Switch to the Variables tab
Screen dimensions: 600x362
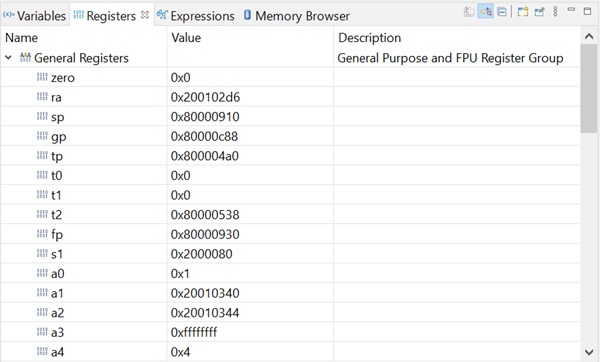click(x=34, y=16)
